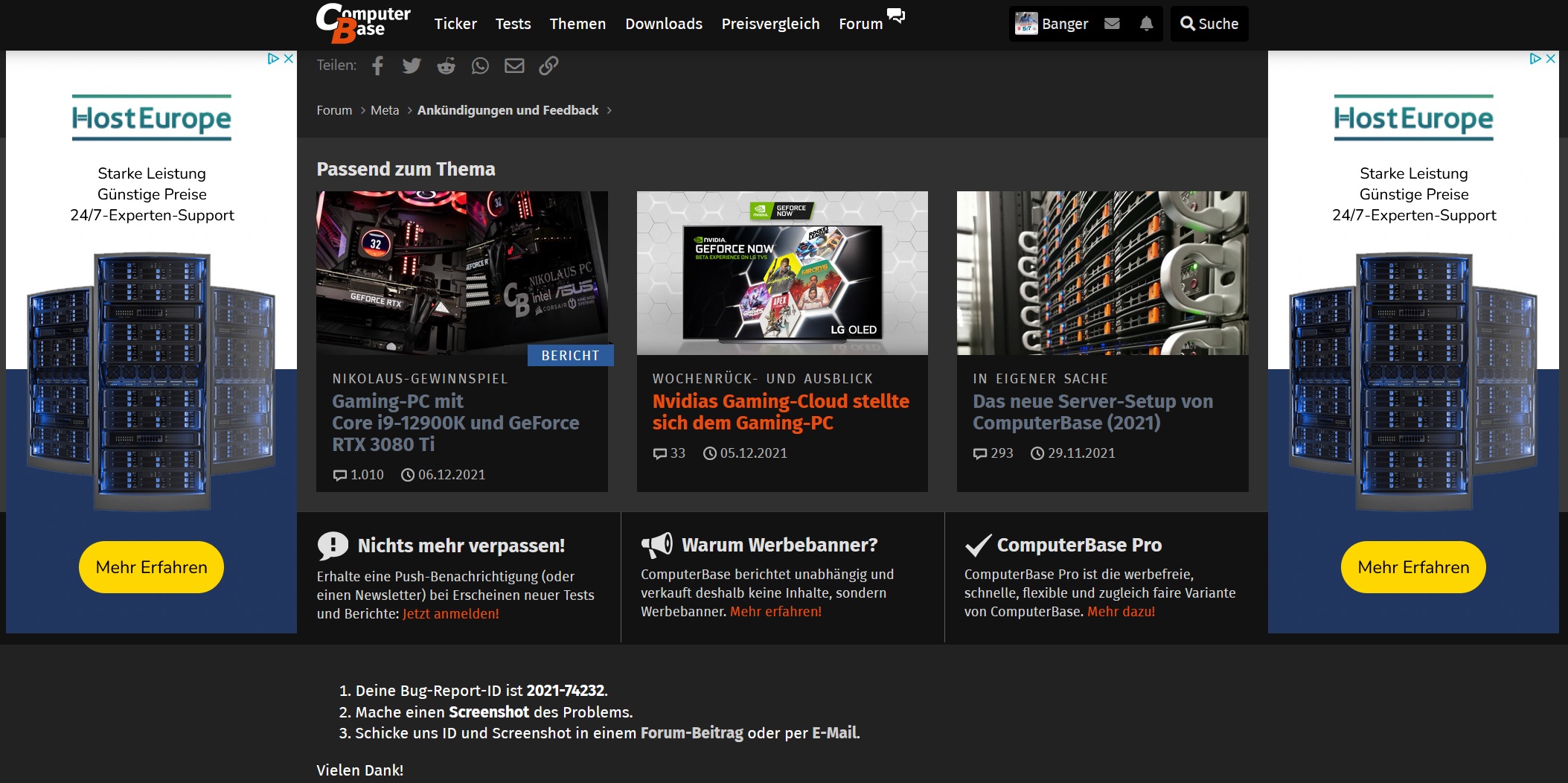This screenshot has width=1568, height=783.
Task: Click the Vielen Dank! text
Action: [360, 770]
